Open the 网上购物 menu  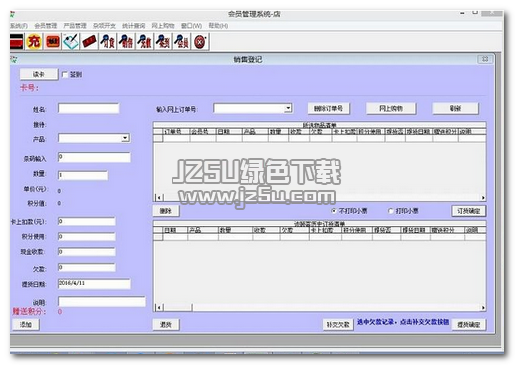click(163, 26)
